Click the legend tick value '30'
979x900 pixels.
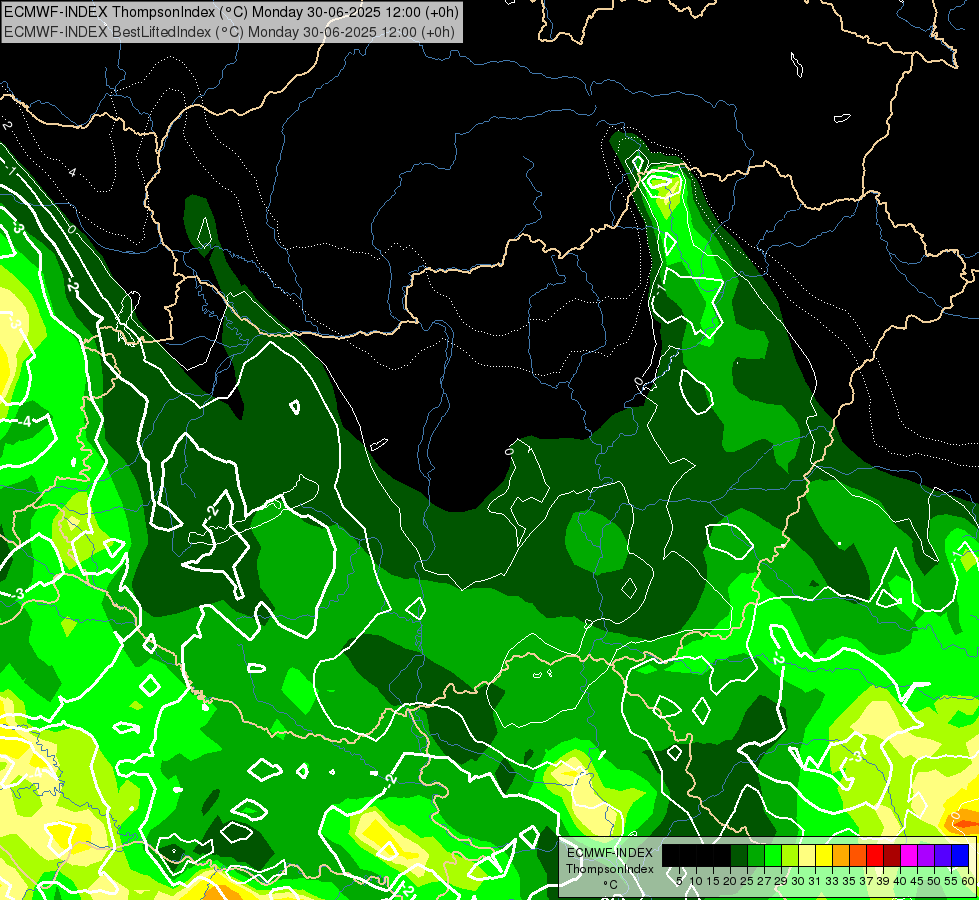(797, 881)
